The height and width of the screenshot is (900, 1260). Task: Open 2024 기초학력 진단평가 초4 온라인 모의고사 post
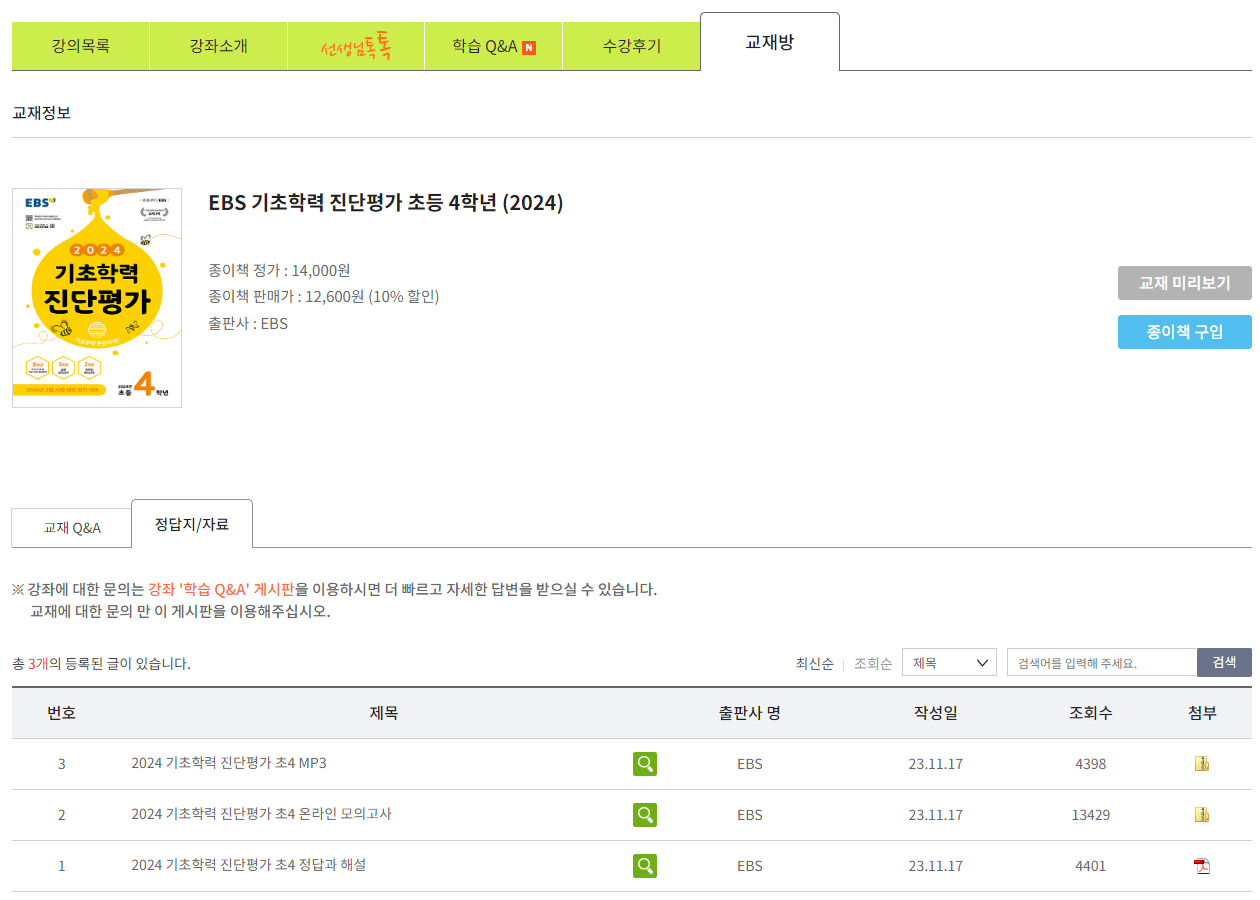point(261,814)
